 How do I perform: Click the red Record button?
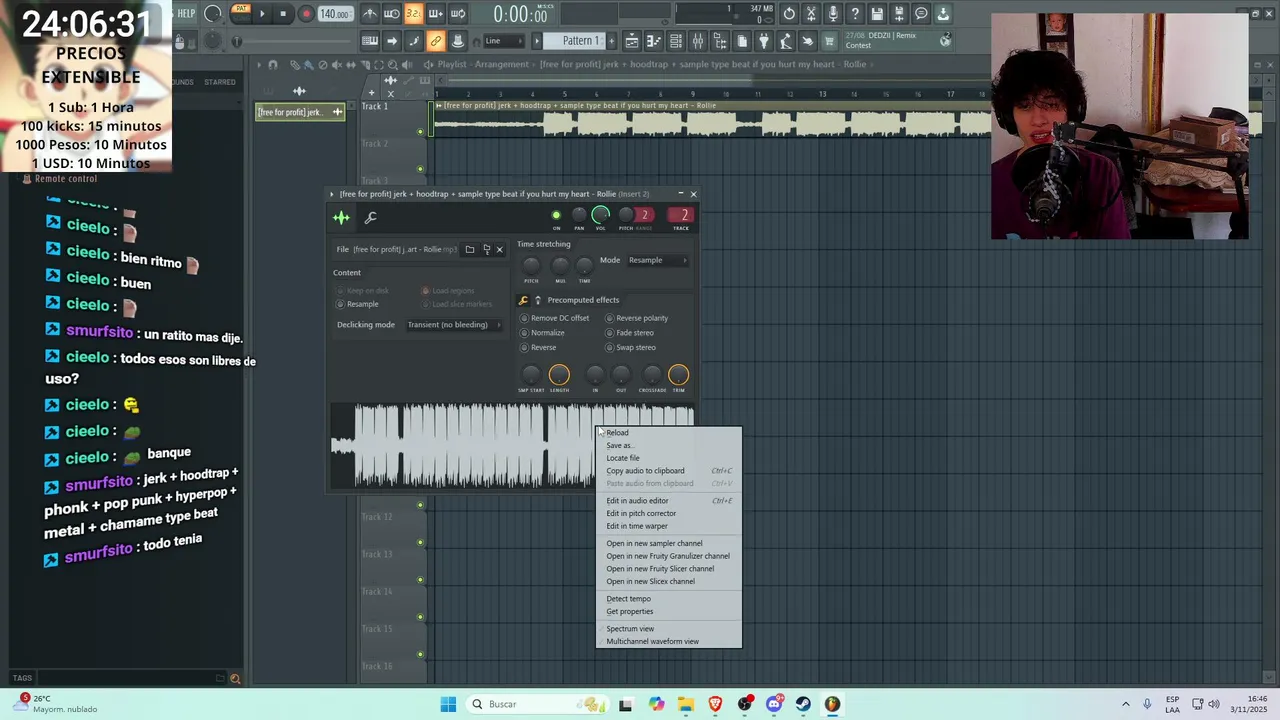[x=306, y=14]
